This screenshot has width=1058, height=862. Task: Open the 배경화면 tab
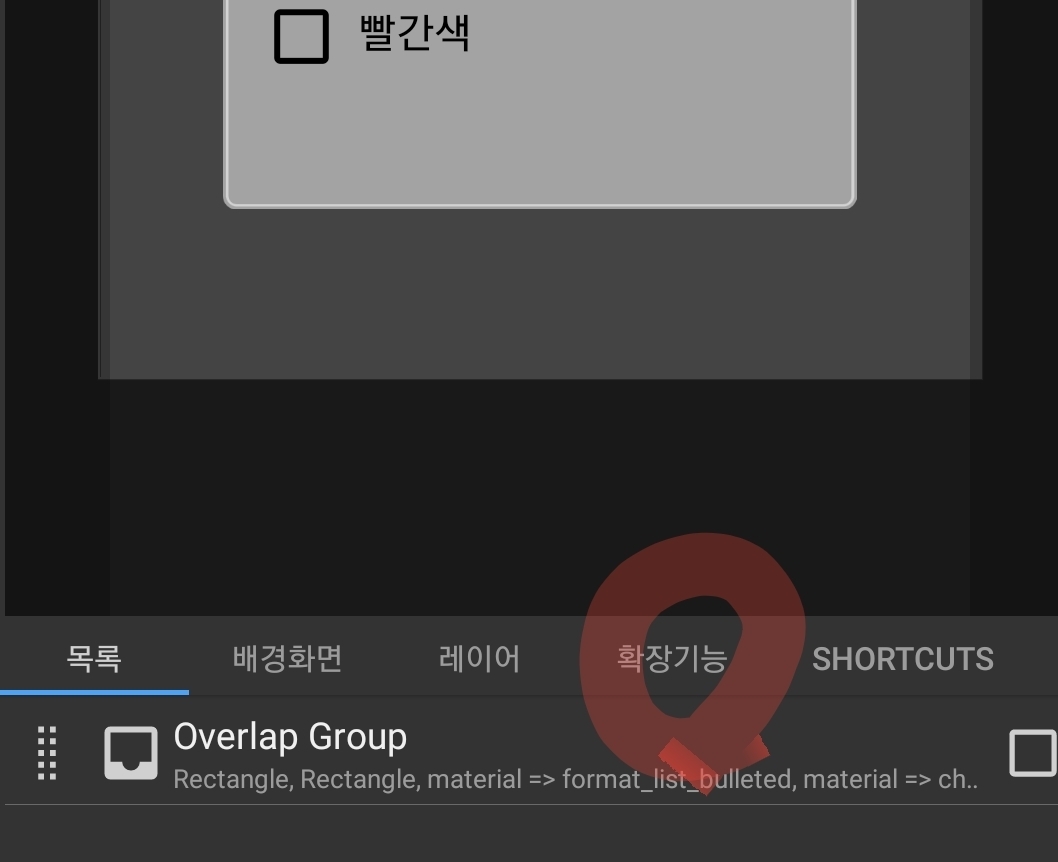tap(287, 658)
